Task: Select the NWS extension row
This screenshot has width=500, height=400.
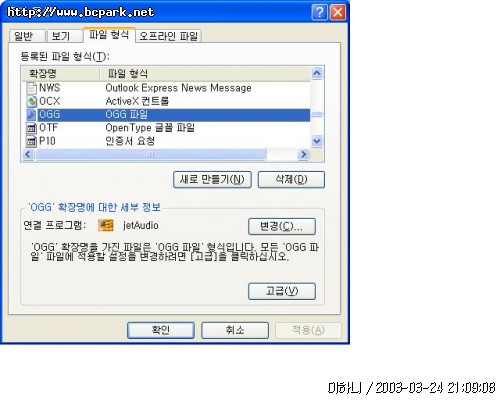Action: click(166, 88)
